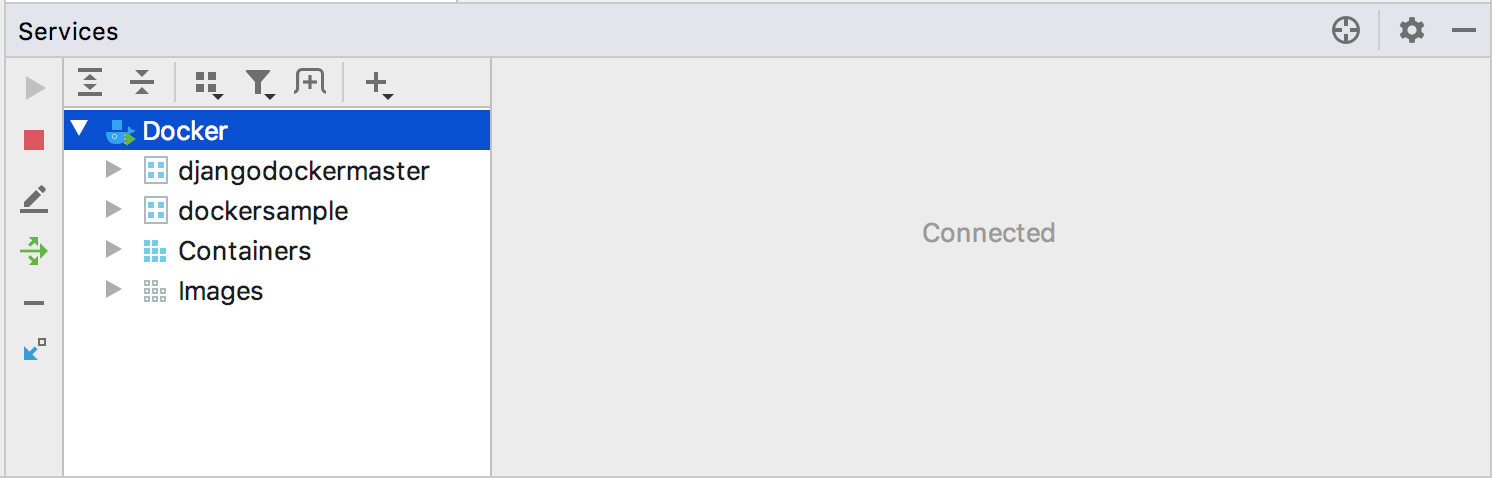Viewport: 1492px width, 478px height.
Task: Click the Open in New Tab icon
Action: 310,83
